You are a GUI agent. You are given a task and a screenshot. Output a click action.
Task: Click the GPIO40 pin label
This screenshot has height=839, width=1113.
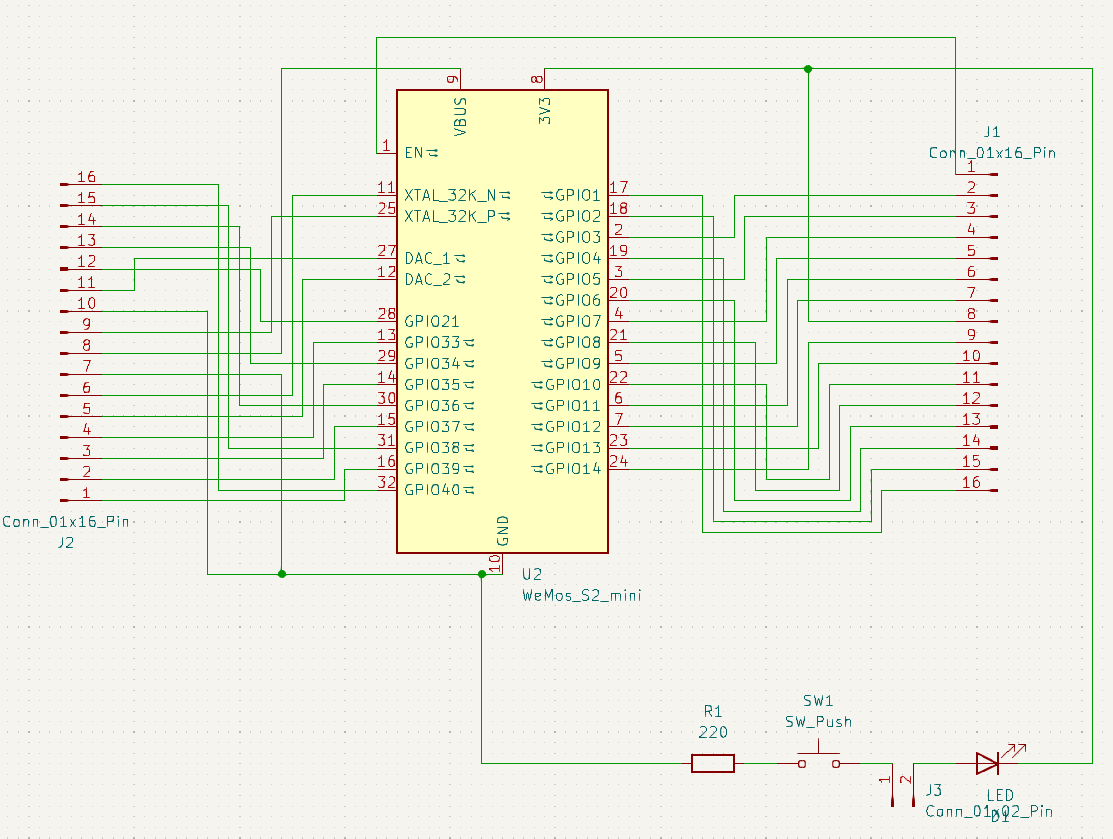coord(432,490)
